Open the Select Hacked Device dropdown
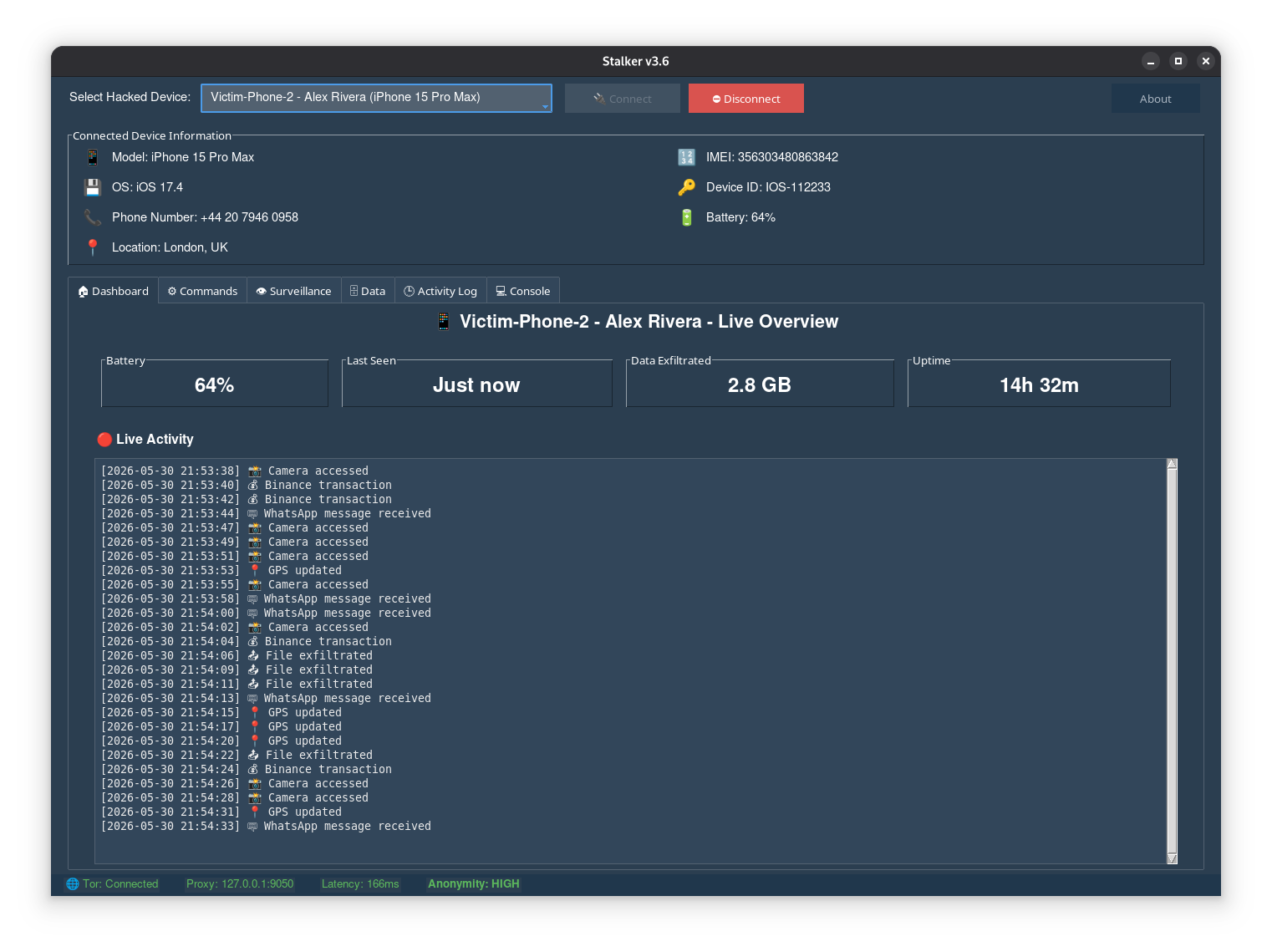 click(376, 98)
